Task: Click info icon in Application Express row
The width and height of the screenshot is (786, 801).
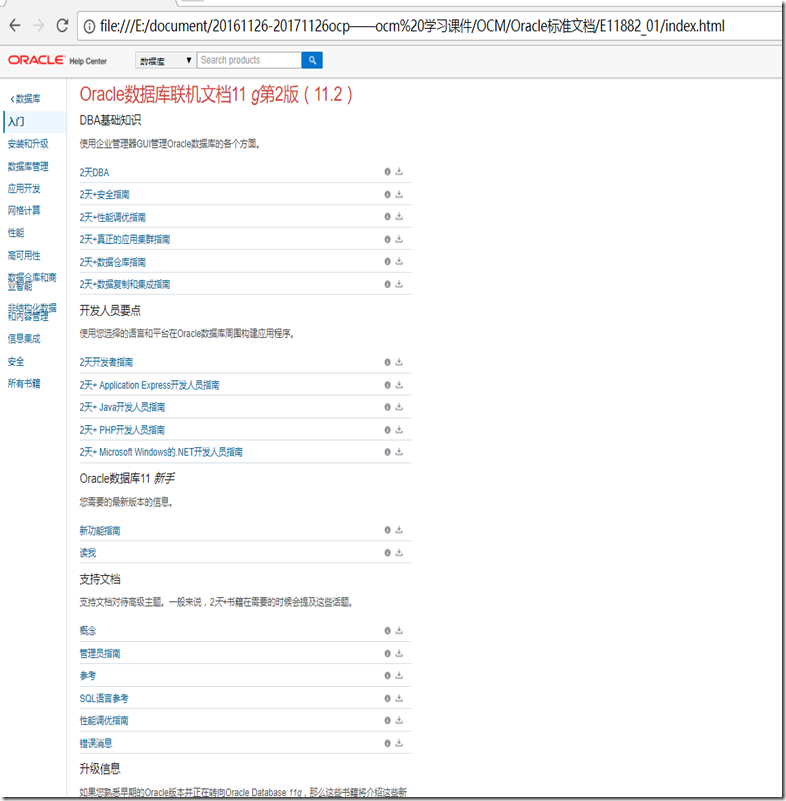Action: (x=387, y=385)
